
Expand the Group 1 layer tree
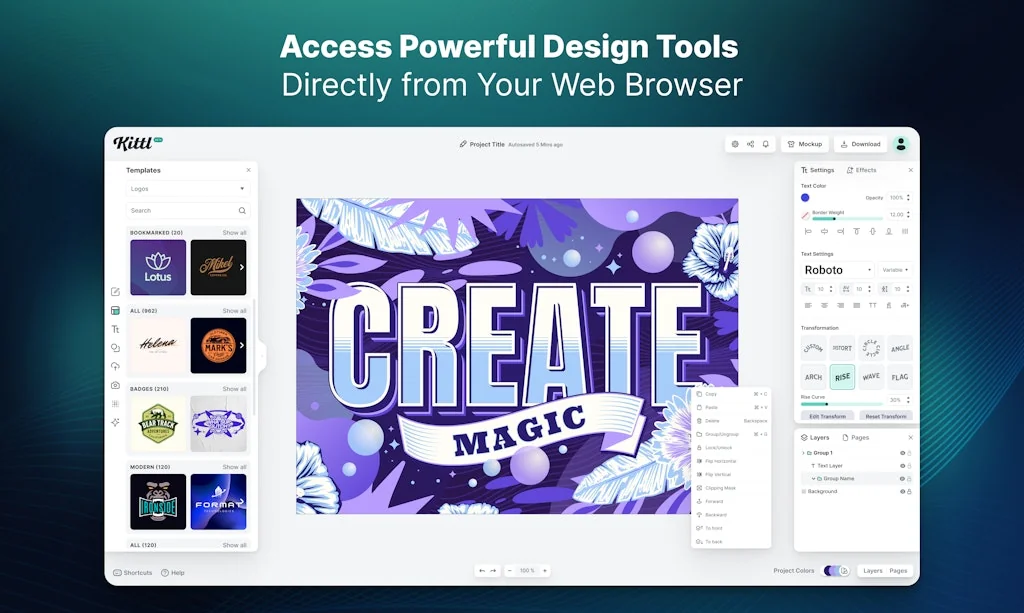tap(803, 453)
